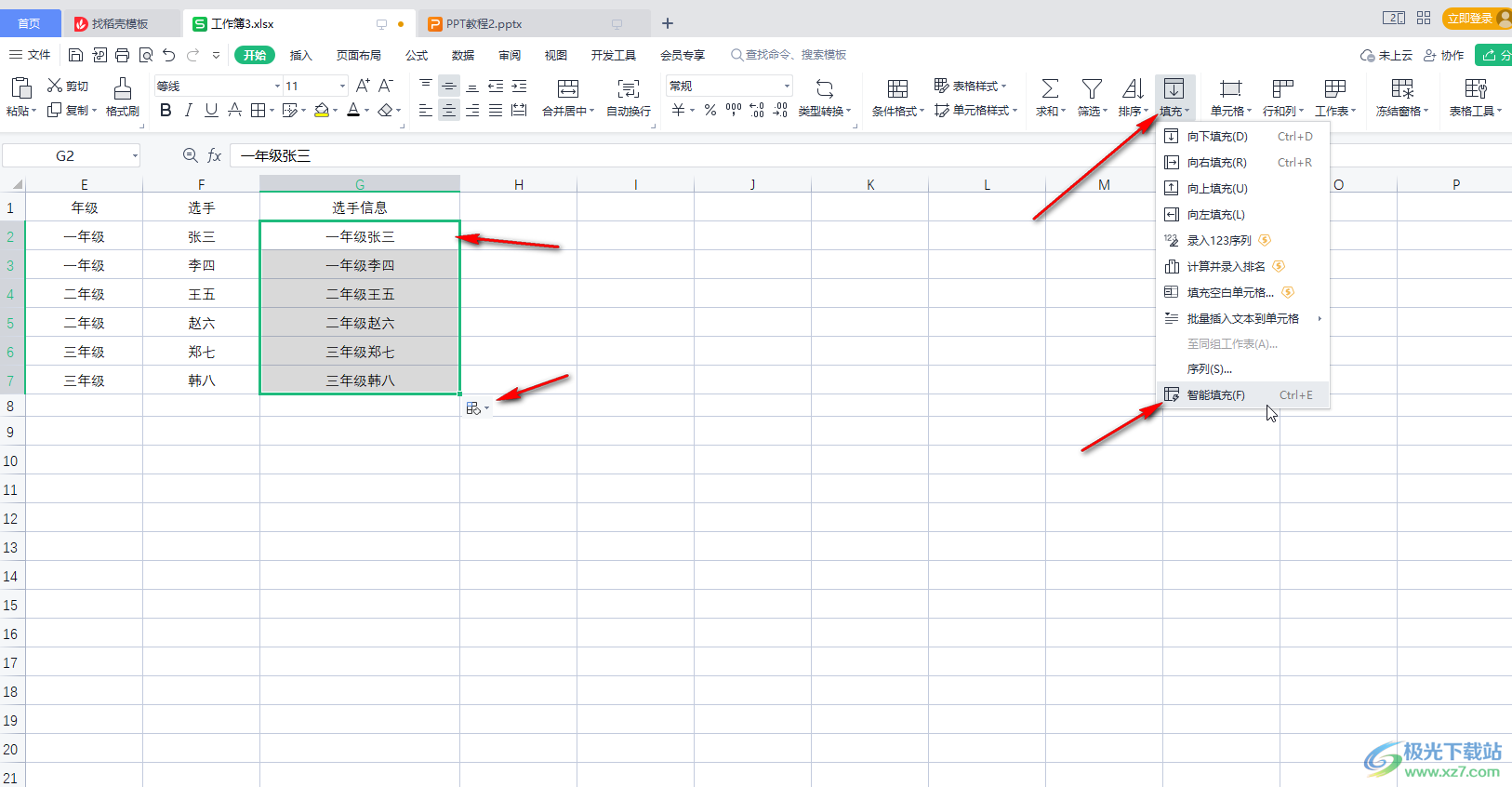Toggle horizontal center alignment
Screen dimensions: 1512x787
coord(449,110)
